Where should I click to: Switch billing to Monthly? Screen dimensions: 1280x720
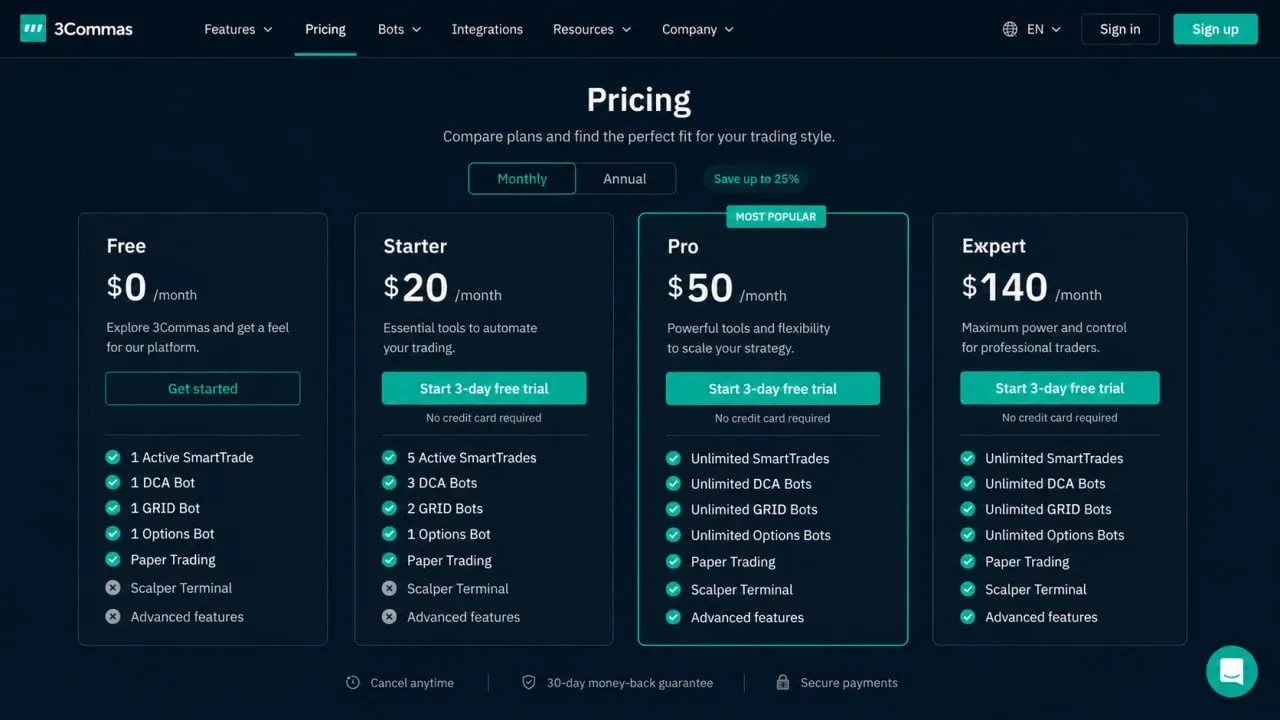coord(522,178)
